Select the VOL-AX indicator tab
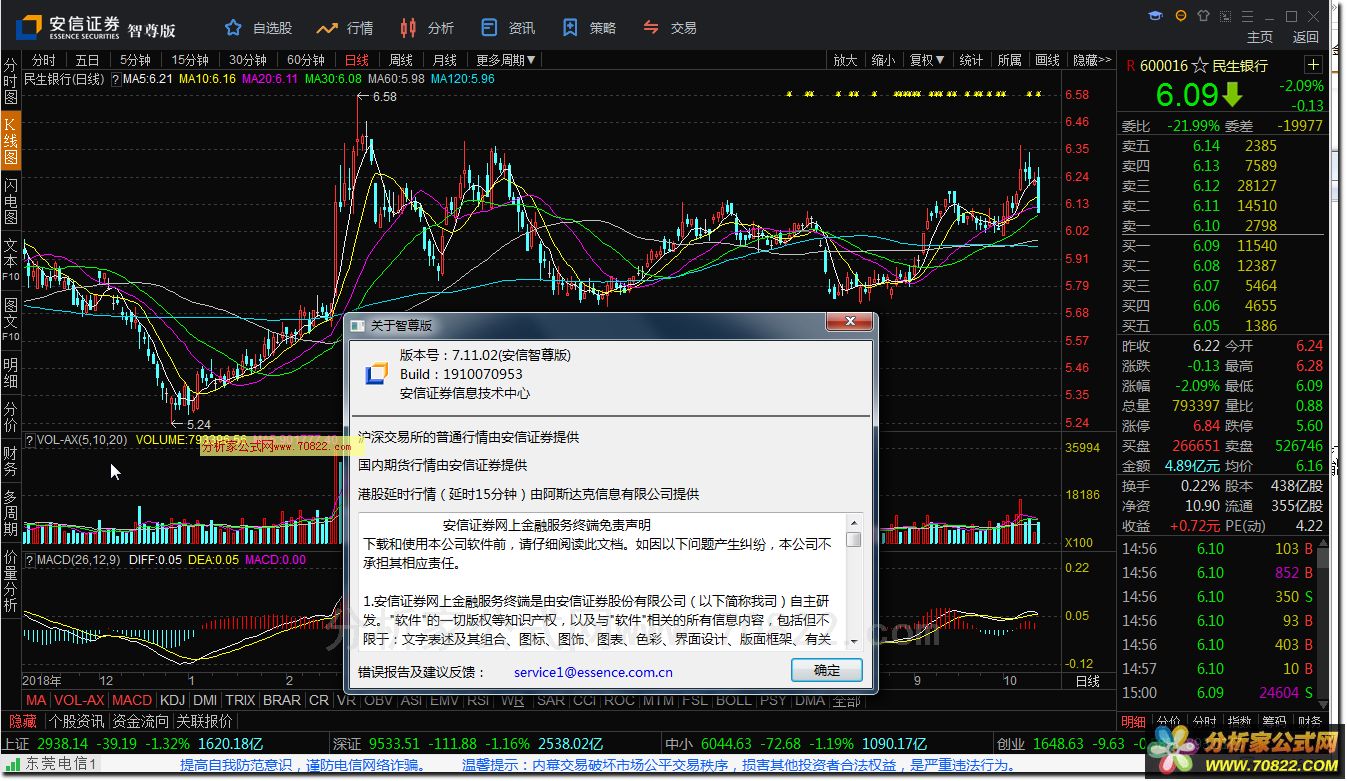Screen dimensions: 1347x781 pos(79,701)
